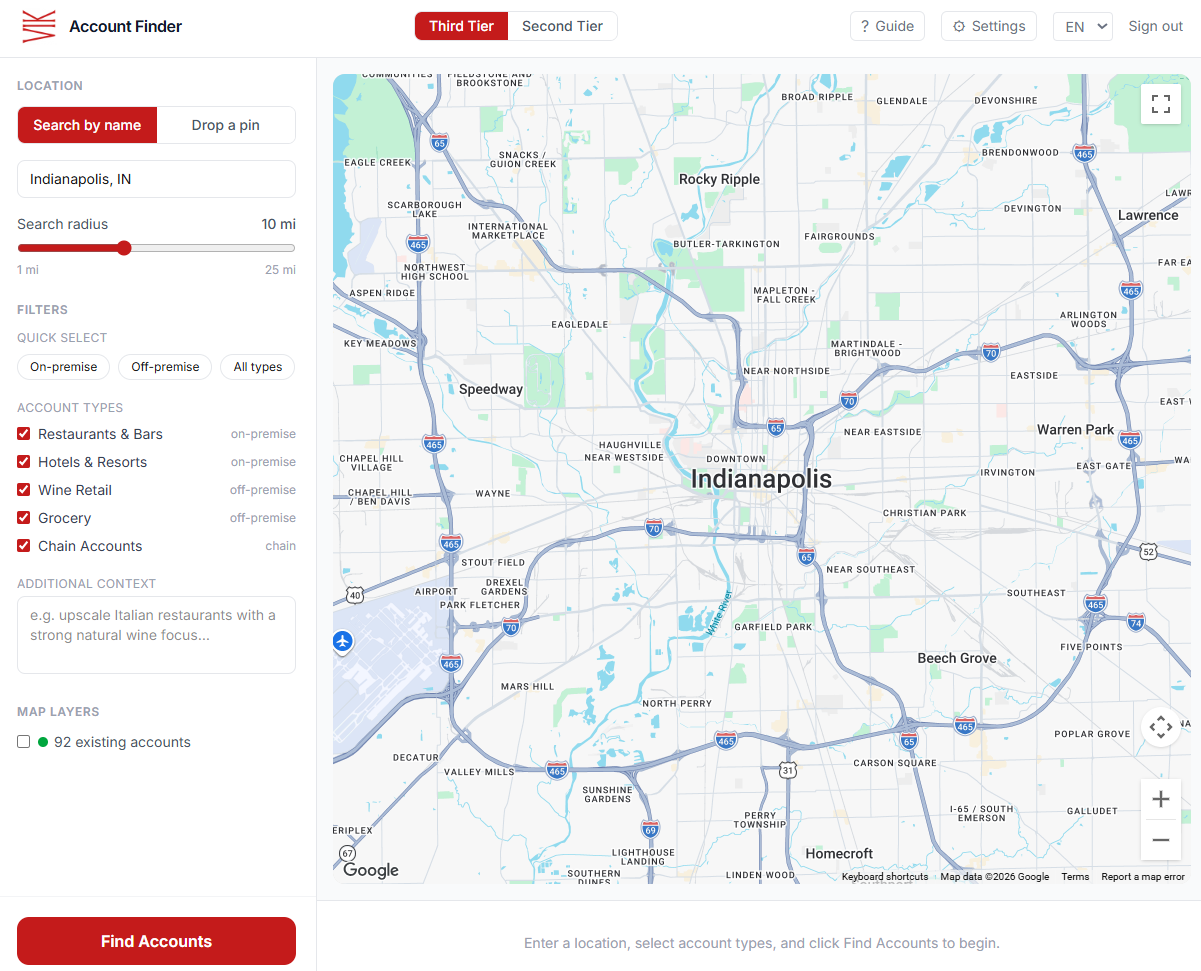Adjust the search radius slider

[156, 248]
